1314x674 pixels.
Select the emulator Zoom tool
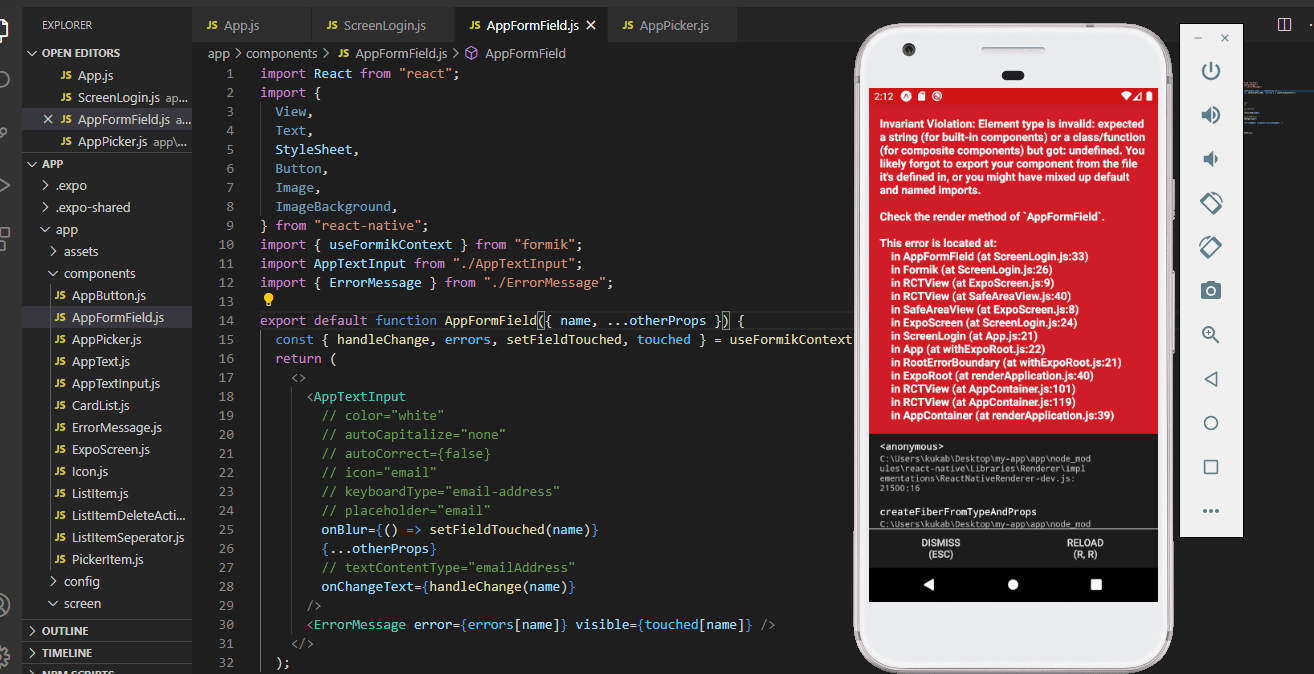click(1210, 335)
